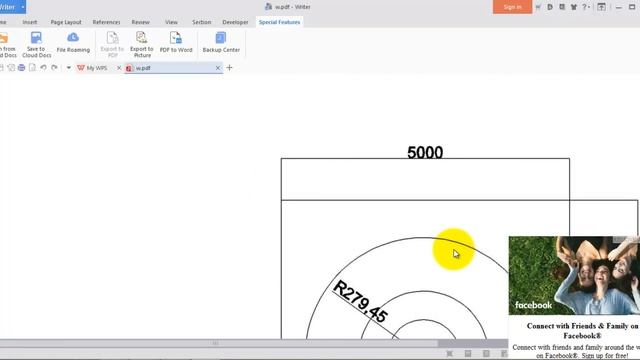
Task: Click the print icon in quick access toolbar
Action: point(21,68)
